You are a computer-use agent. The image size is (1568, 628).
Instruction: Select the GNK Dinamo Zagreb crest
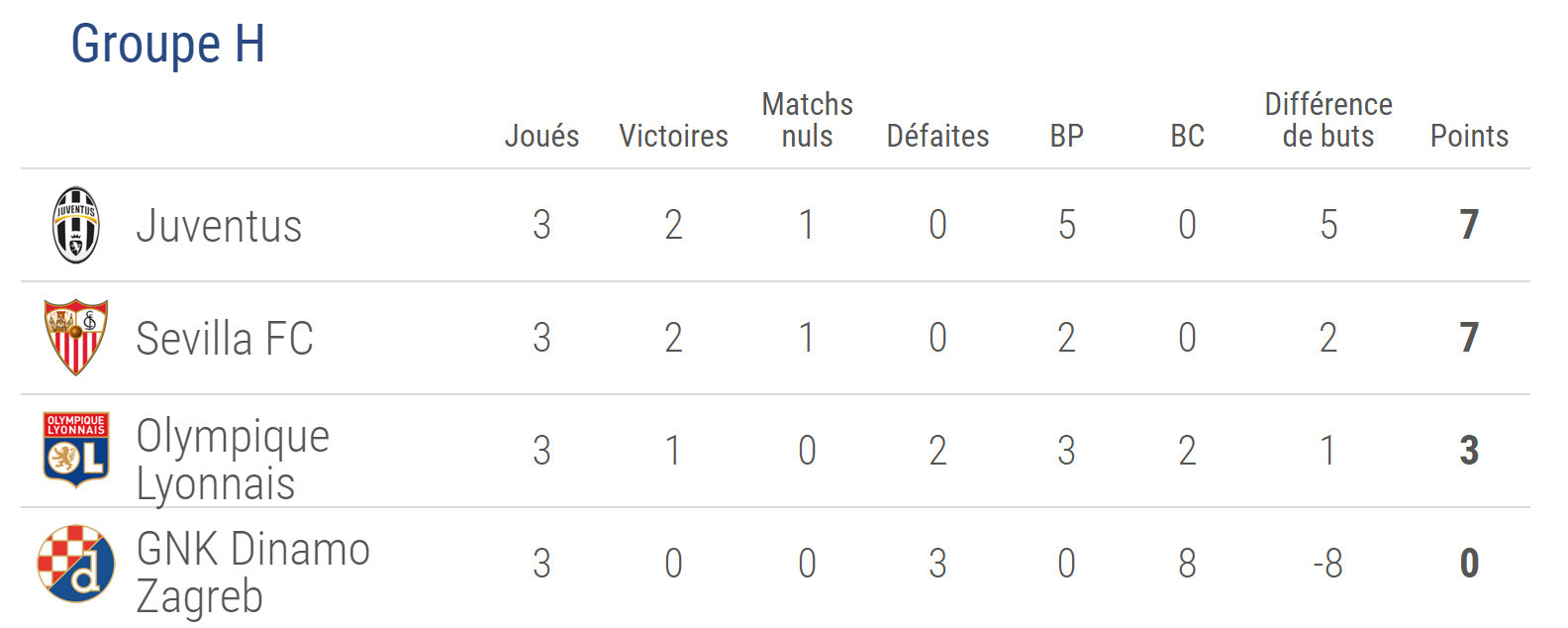coord(75,563)
